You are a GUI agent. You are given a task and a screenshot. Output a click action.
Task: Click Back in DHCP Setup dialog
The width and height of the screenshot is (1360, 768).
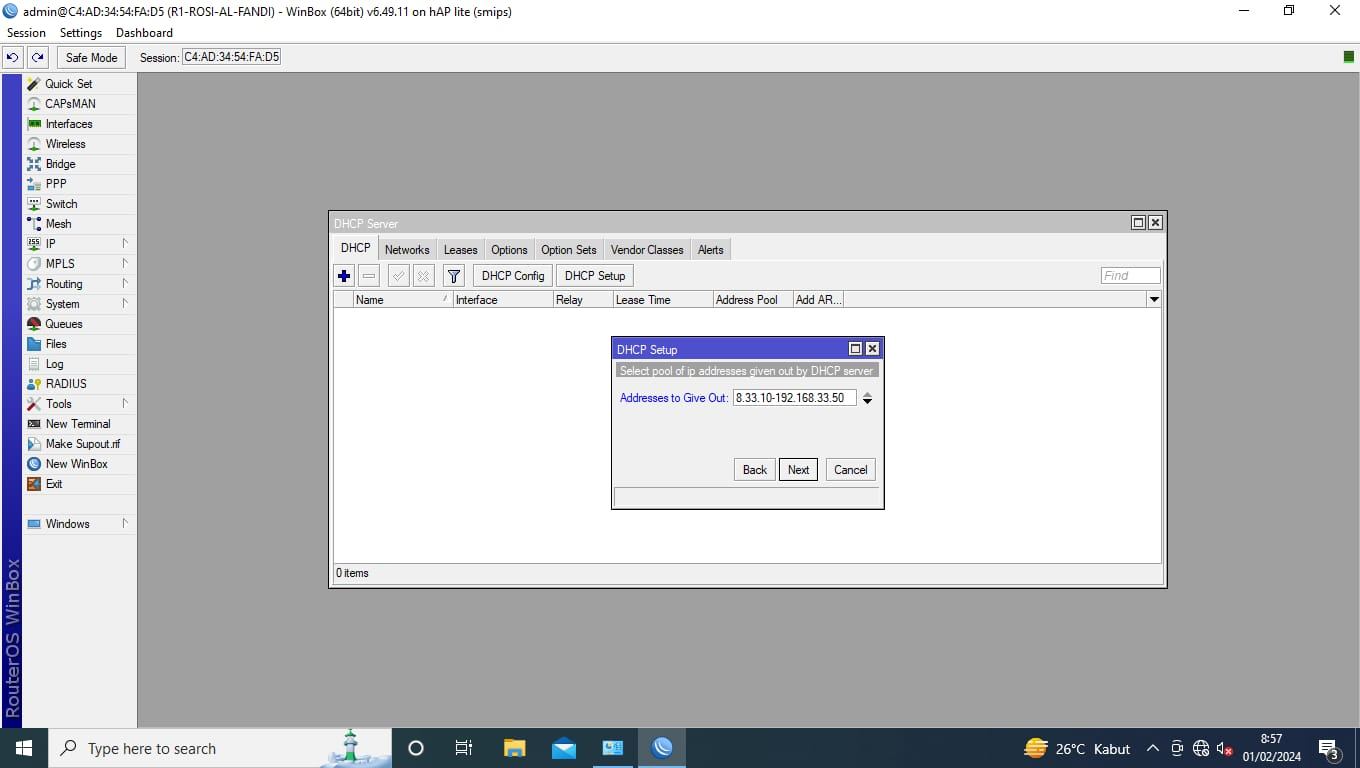tap(755, 470)
